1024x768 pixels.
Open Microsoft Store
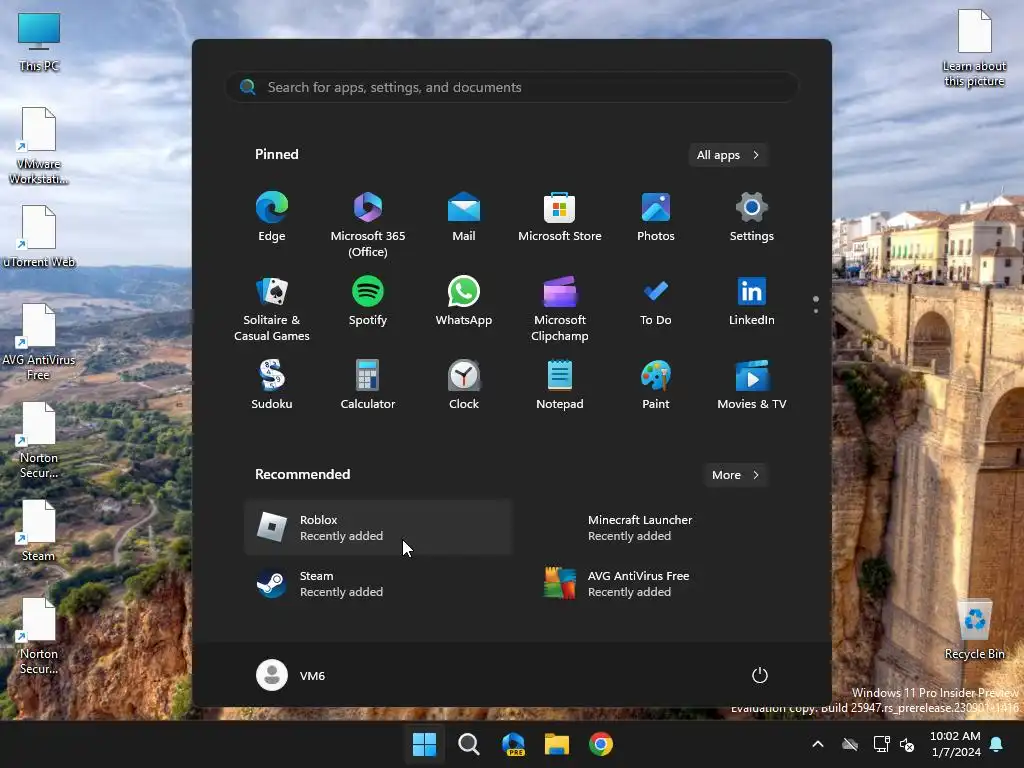point(560,217)
